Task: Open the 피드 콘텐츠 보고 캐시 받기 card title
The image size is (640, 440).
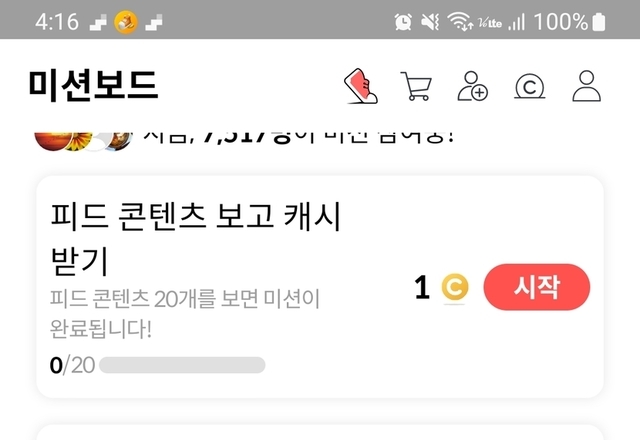Action: pyautogui.click(x=195, y=238)
